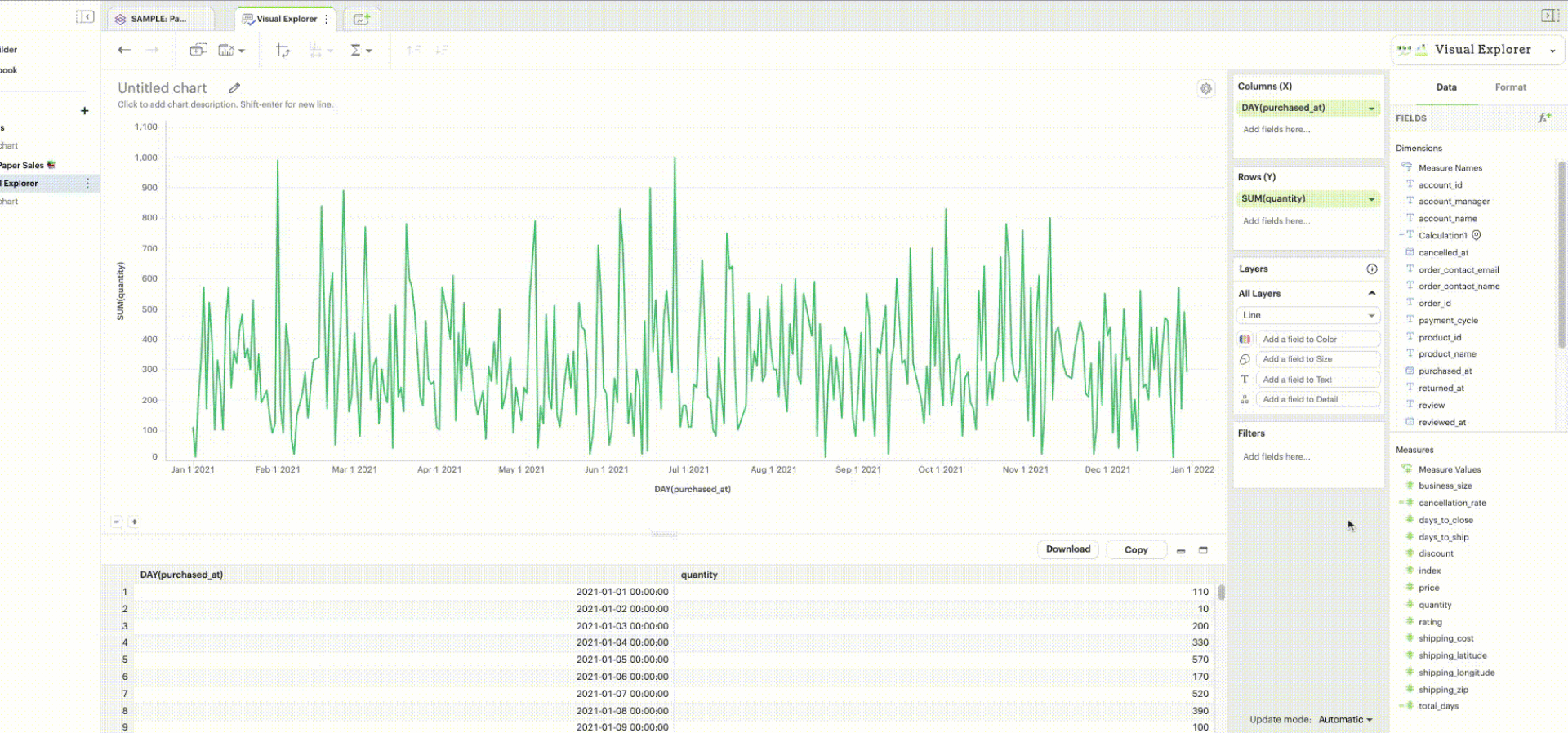Viewport: 1568px width, 733px height.
Task: Click the duplicate chart icon in toolbar
Action: [198, 51]
